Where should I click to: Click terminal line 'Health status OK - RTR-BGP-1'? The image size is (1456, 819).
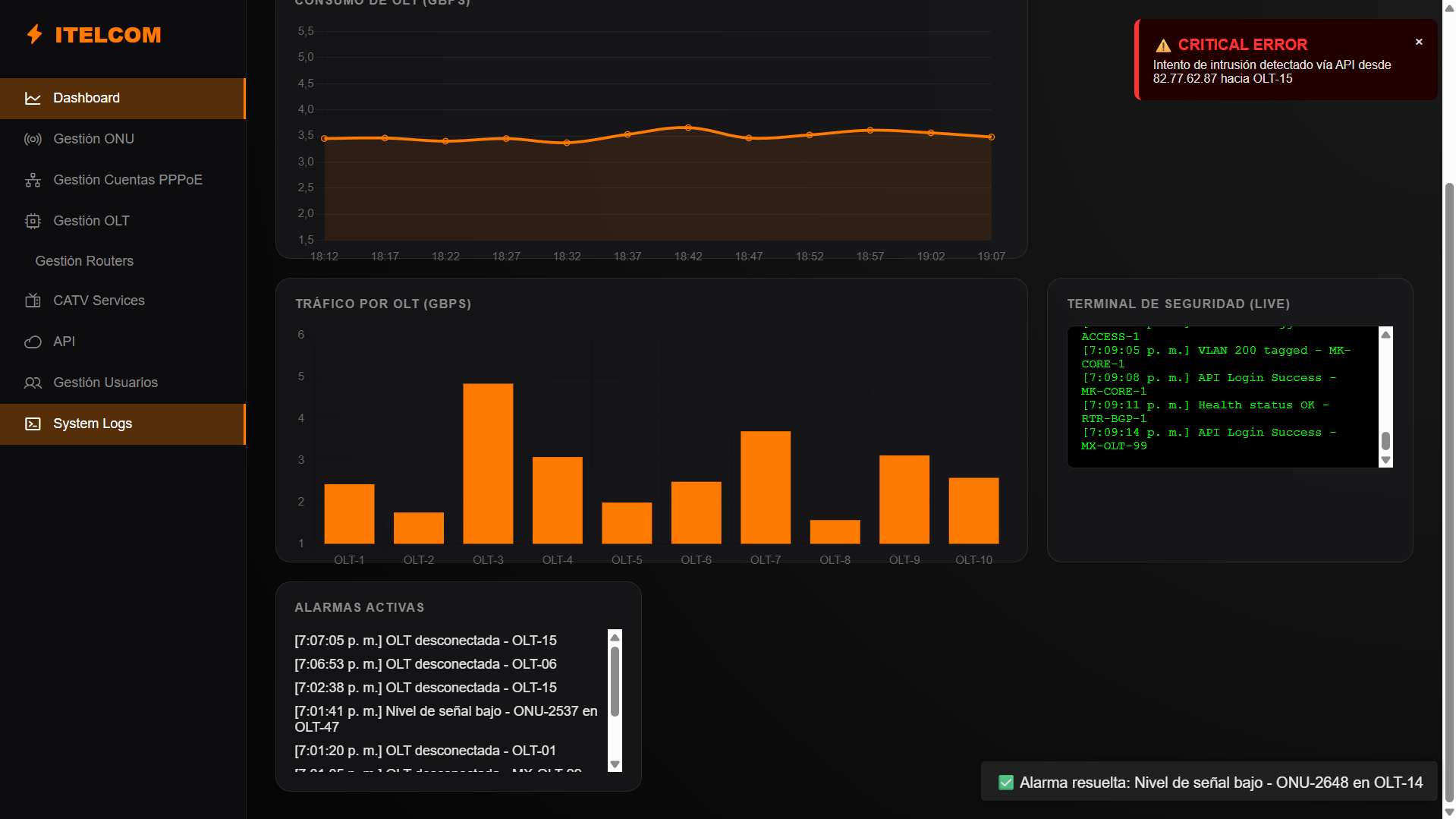(1206, 412)
